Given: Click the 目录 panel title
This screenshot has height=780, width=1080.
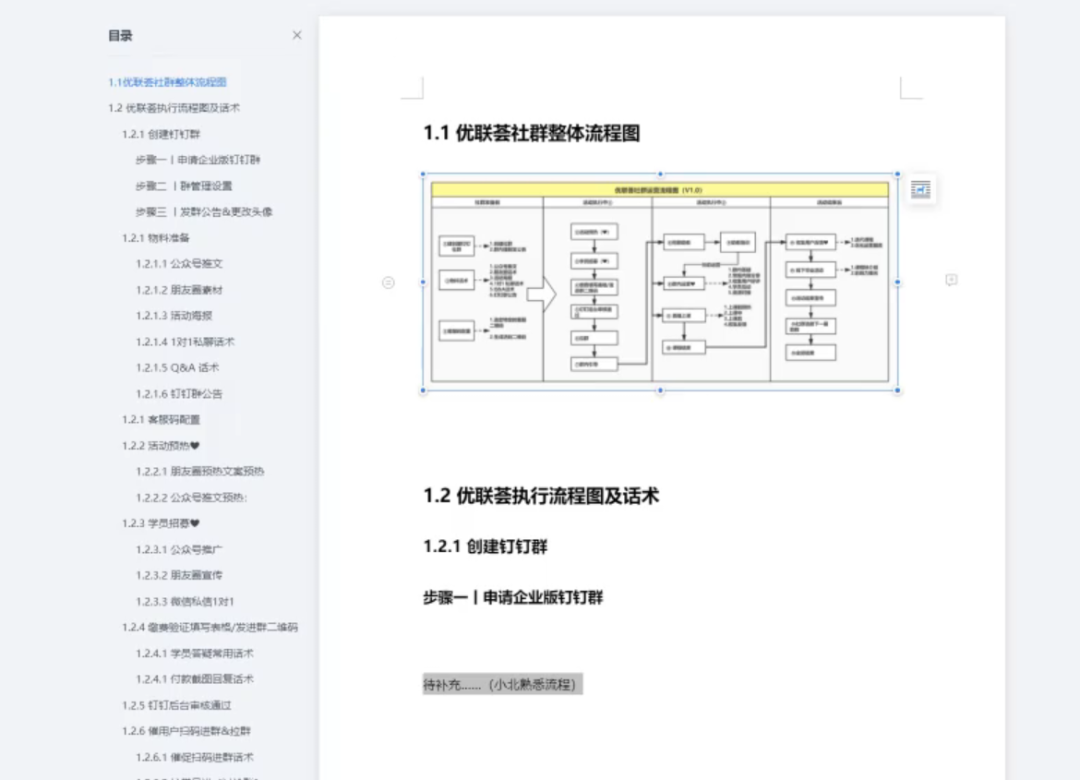Looking at the screenshot, I should coord(120,36).
